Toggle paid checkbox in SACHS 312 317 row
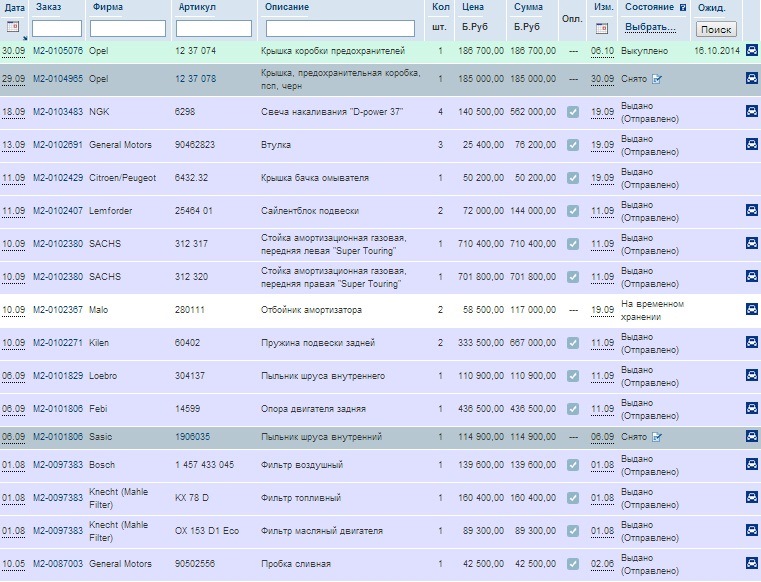The width and height of the screenshot is (761, 582). [x=573, y=244]
